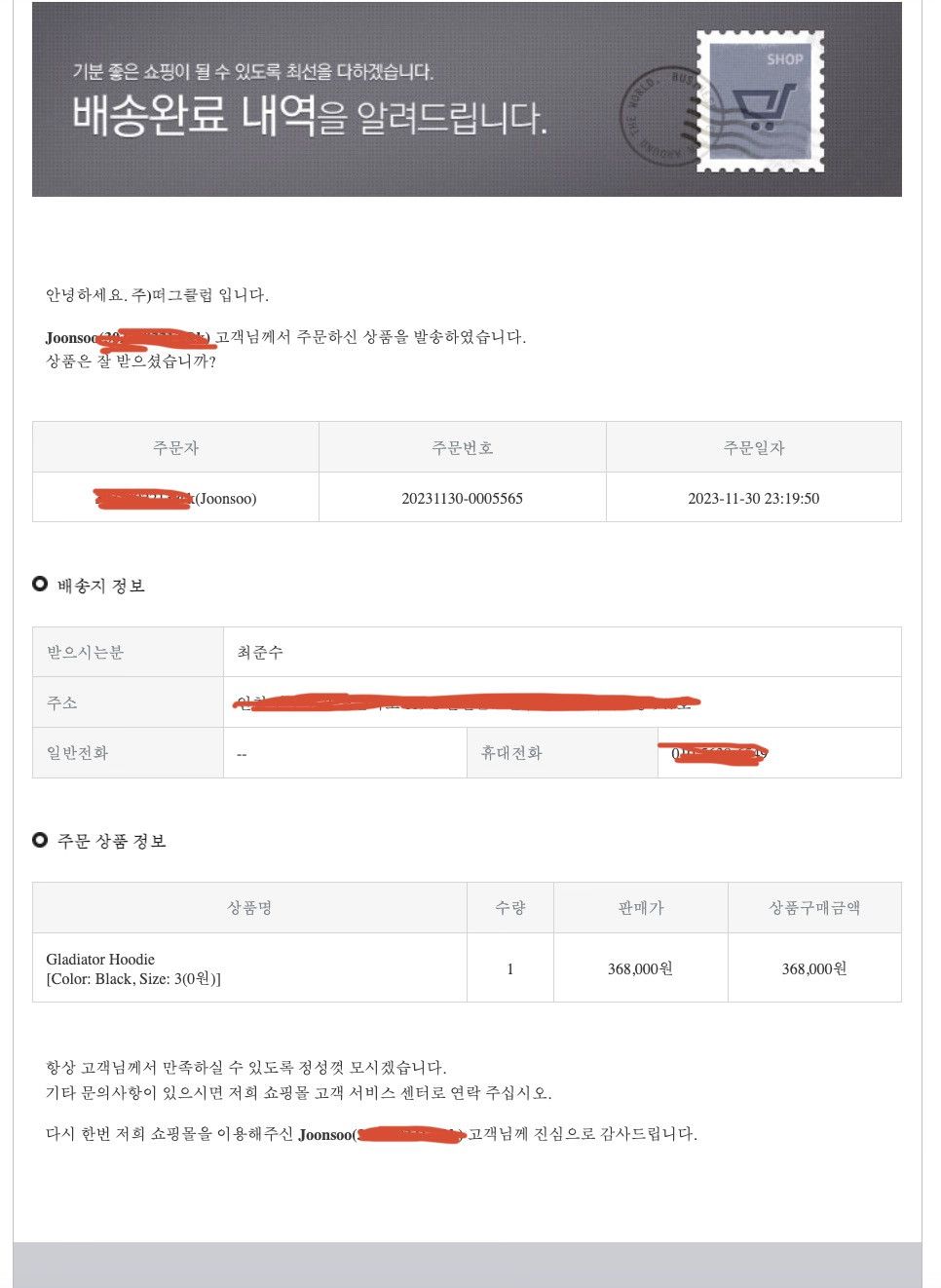Viewport: 941px width, 1288px height.
Task: Click the 주문번호 column header
Action: pyautogui.click(x=462, y=447)
